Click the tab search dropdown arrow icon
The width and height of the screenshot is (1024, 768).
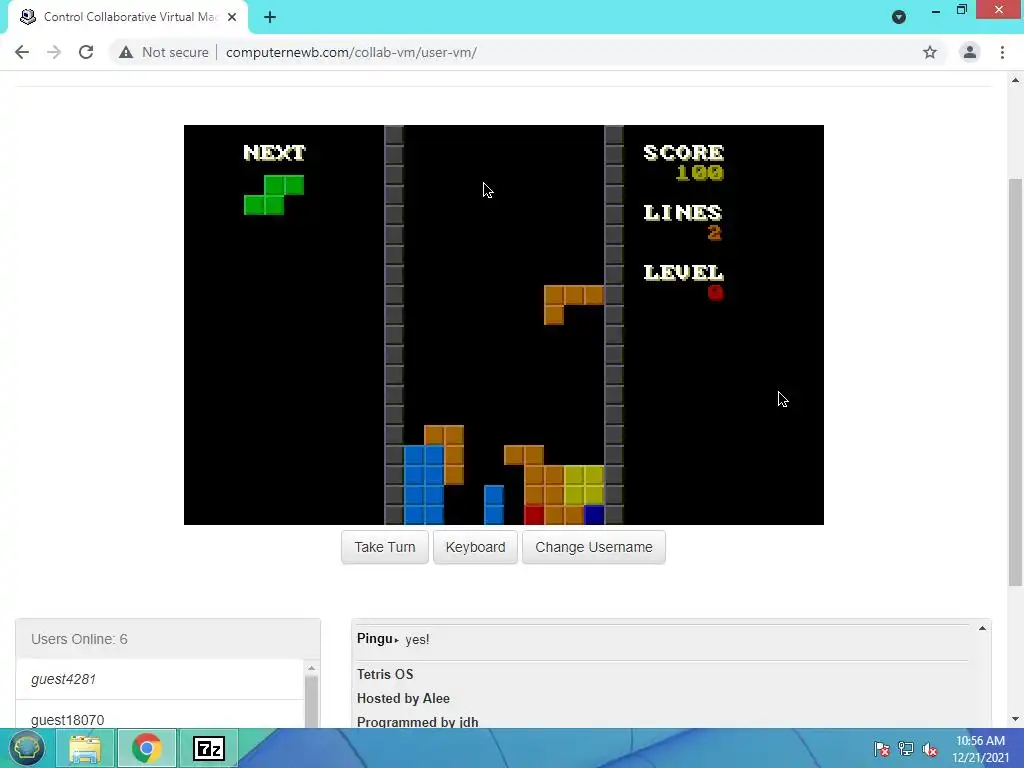(x=899, y=18)
